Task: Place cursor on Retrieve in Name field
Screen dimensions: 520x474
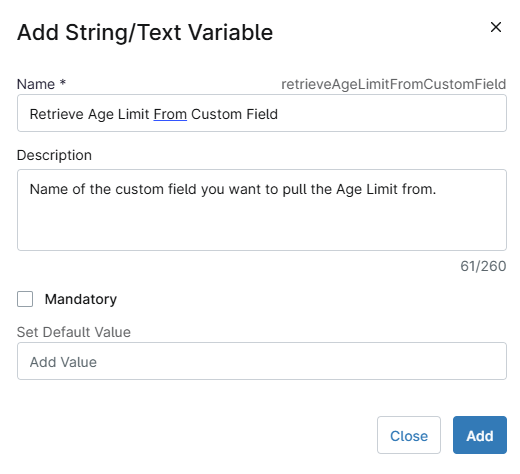Action: (56, 114)
